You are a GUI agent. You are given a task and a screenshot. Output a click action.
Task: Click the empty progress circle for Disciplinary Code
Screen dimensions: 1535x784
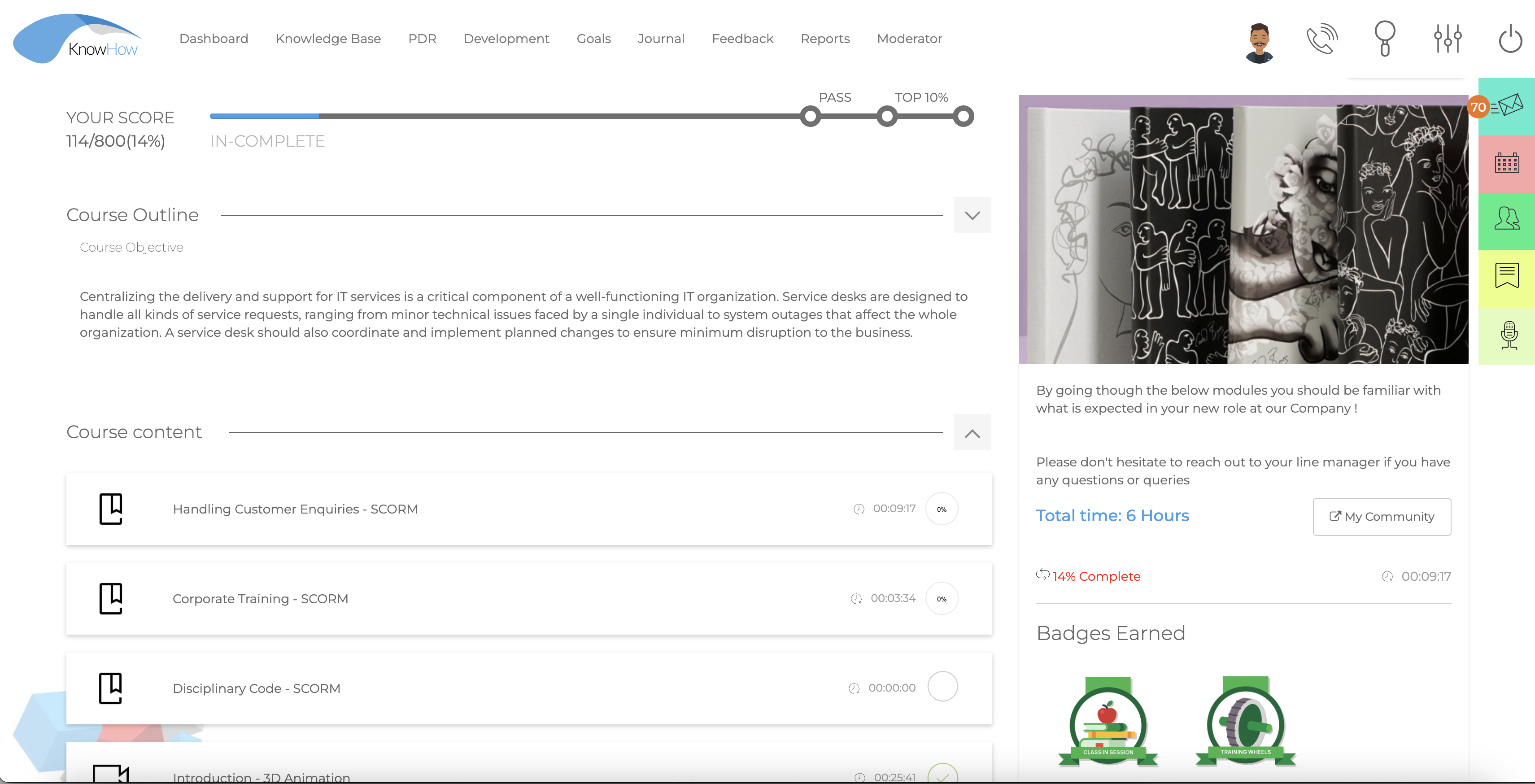tap(943, 686)
